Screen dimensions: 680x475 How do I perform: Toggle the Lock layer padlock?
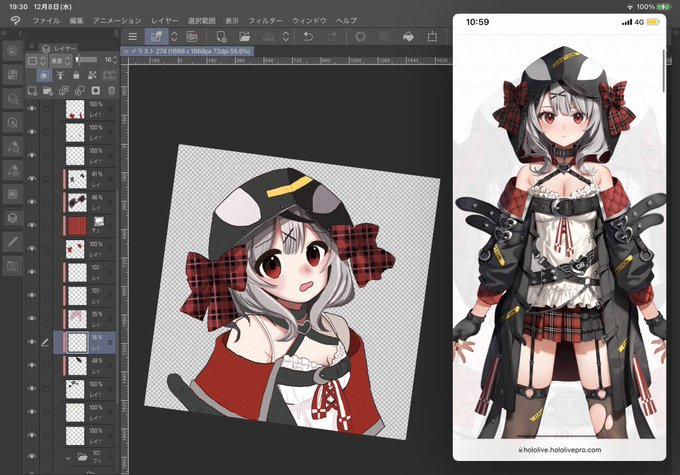click(76, 75)
